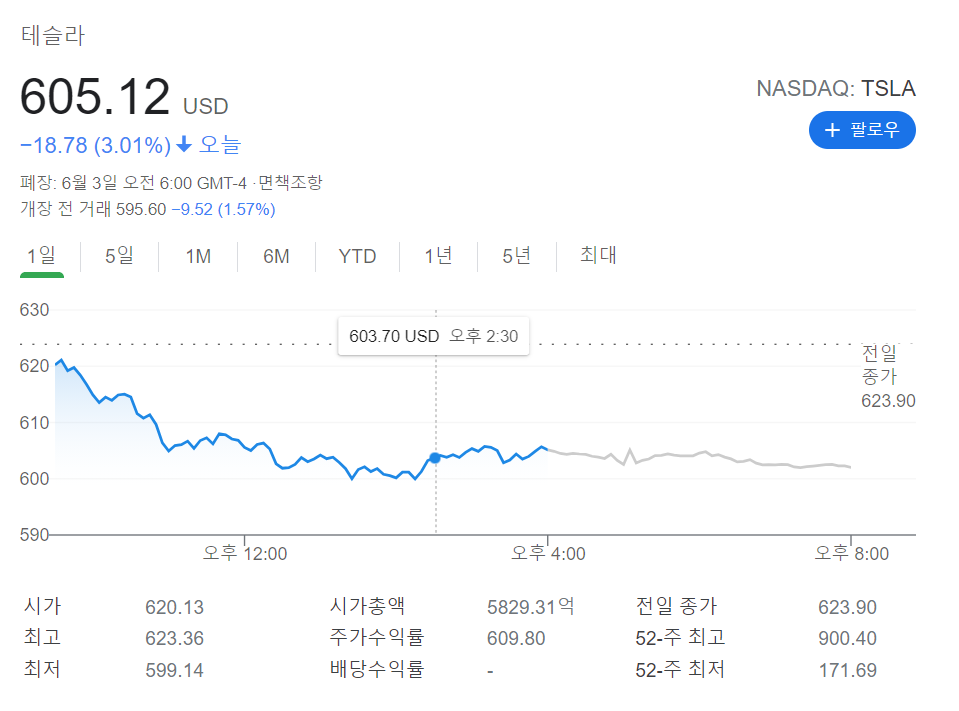The width and height of the screenshot is (959, 711).
Task: Click the 오후 12:00 axis label
Action: click(245, 553)
